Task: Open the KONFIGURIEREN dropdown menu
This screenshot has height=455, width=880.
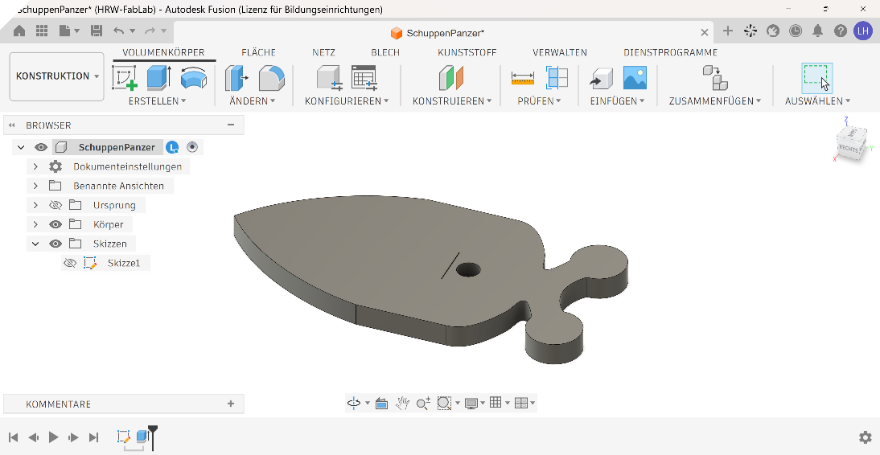Action: coord(347,101)
